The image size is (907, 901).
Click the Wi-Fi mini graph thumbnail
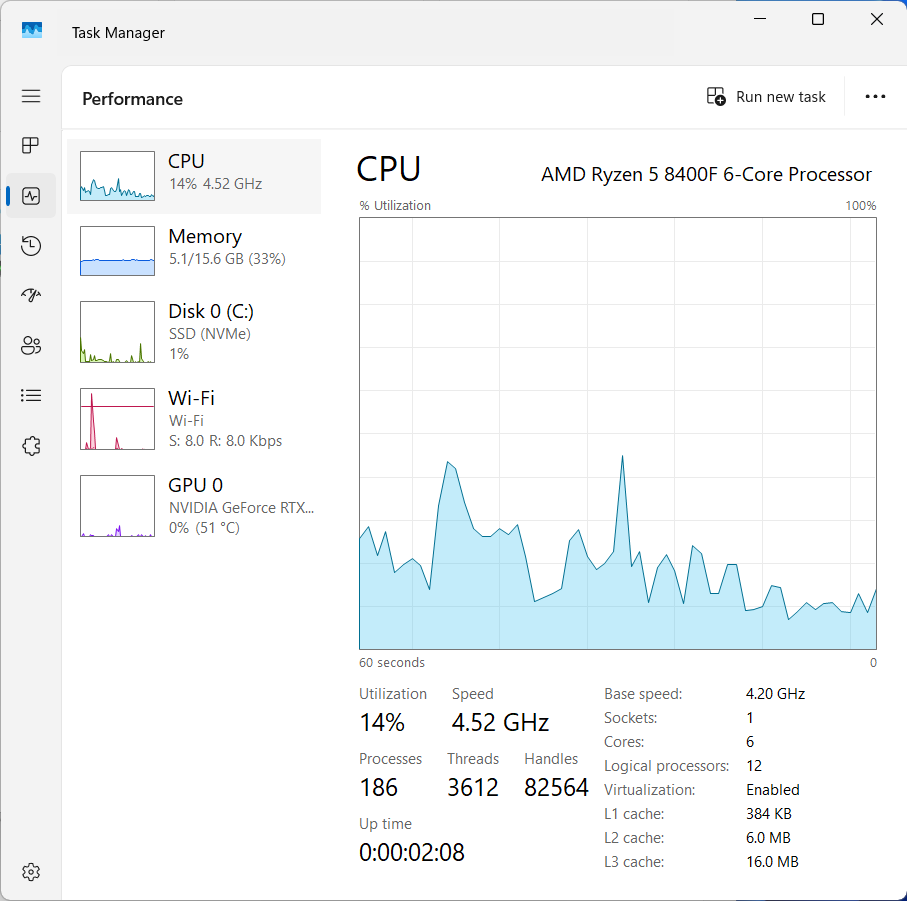(x=117, y=419)
